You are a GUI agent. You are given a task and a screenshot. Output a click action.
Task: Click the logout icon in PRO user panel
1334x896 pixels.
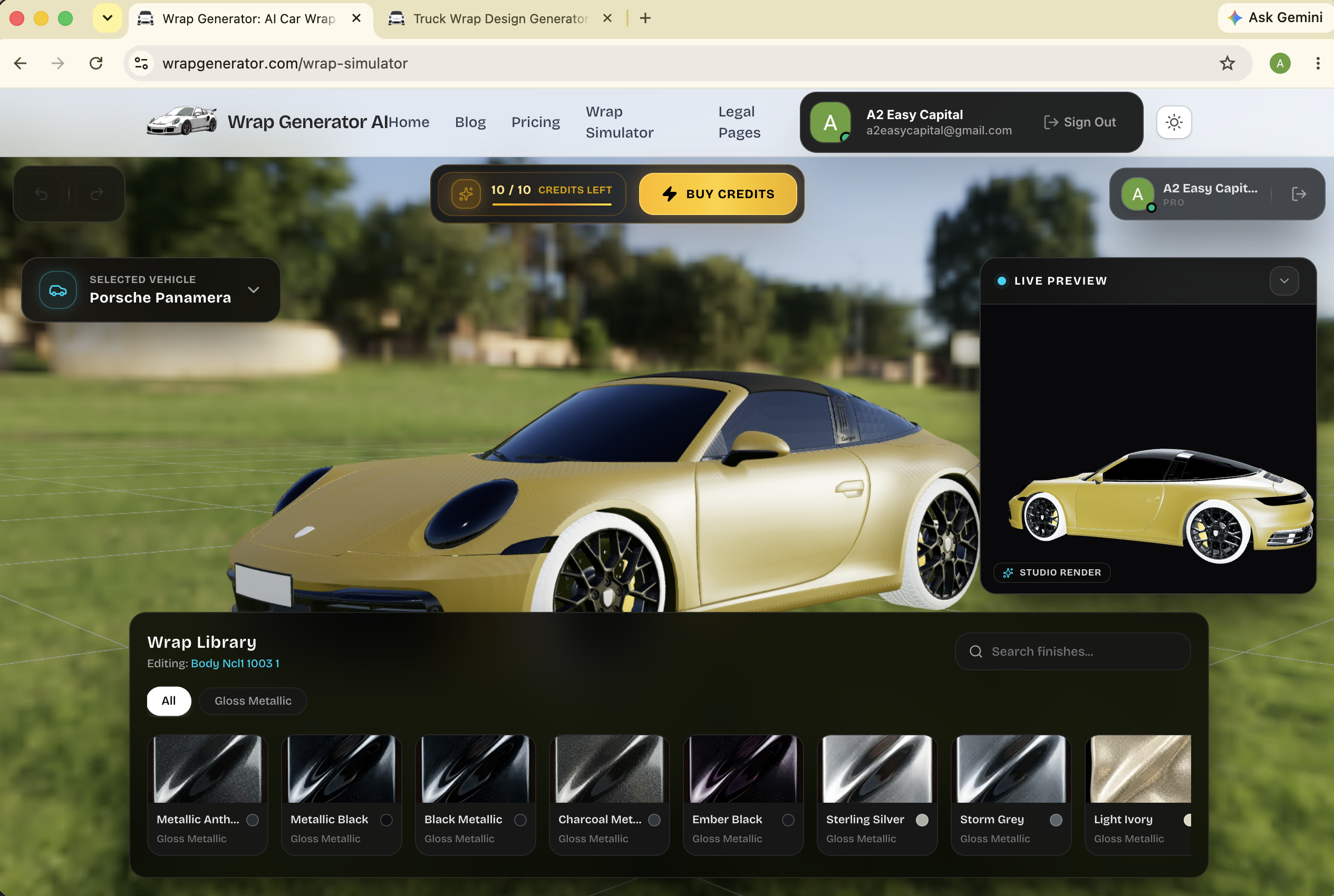coord(1299,194)
